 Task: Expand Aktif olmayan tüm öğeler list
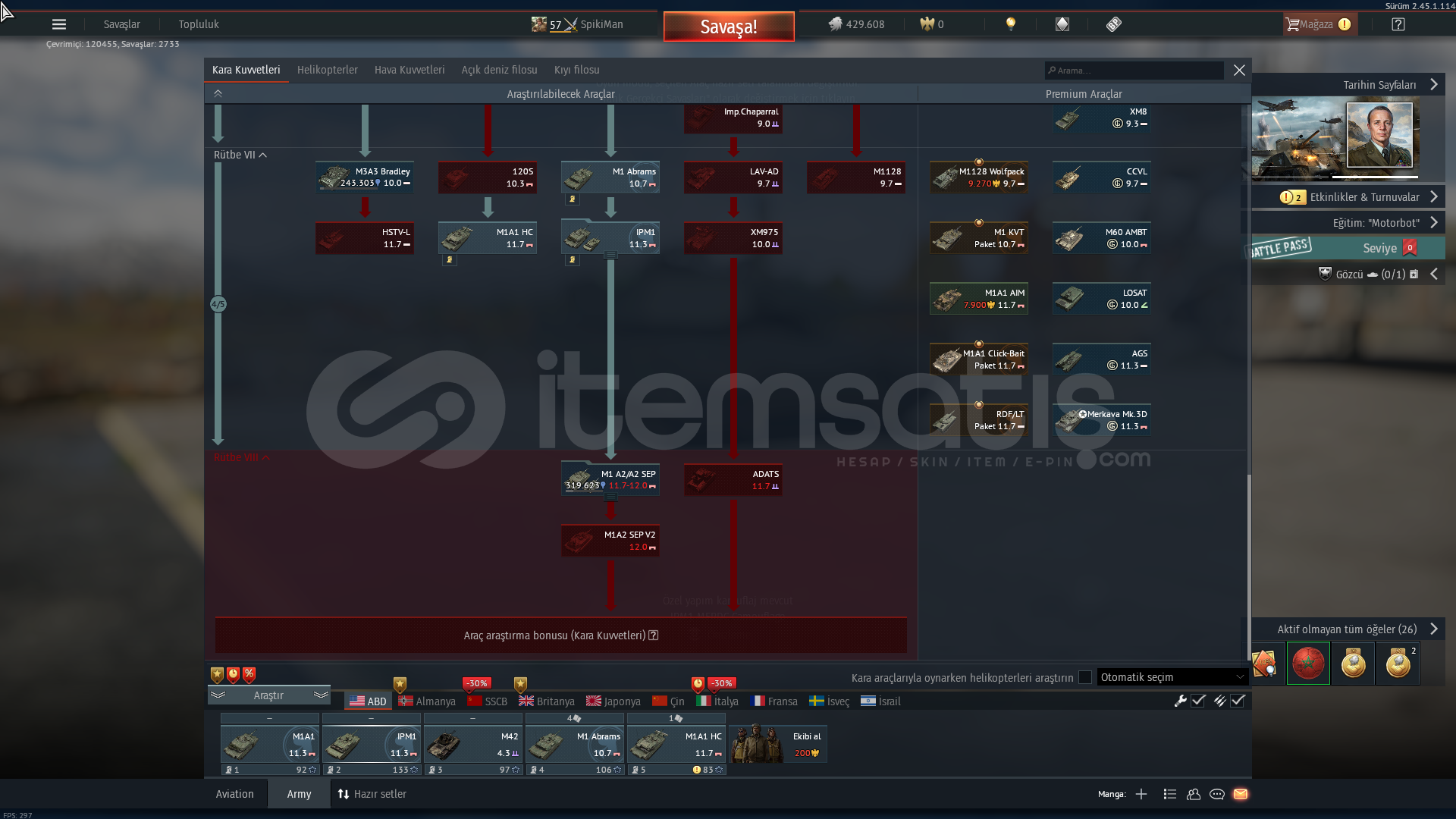point(1434,629)
